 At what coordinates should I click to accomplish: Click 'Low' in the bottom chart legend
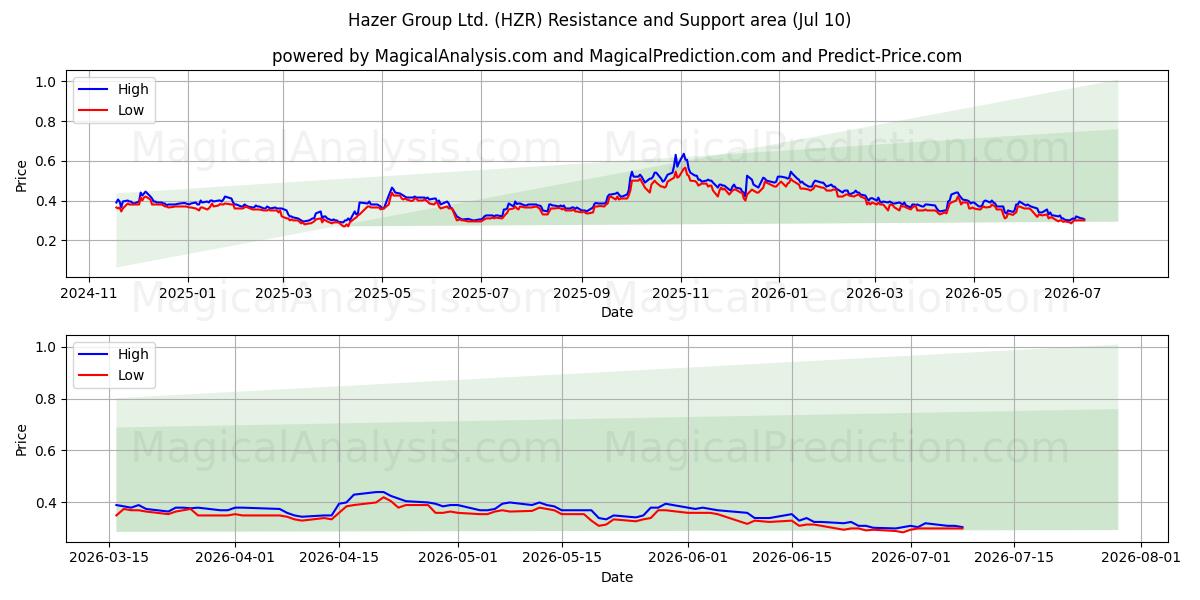click(131, 375)
